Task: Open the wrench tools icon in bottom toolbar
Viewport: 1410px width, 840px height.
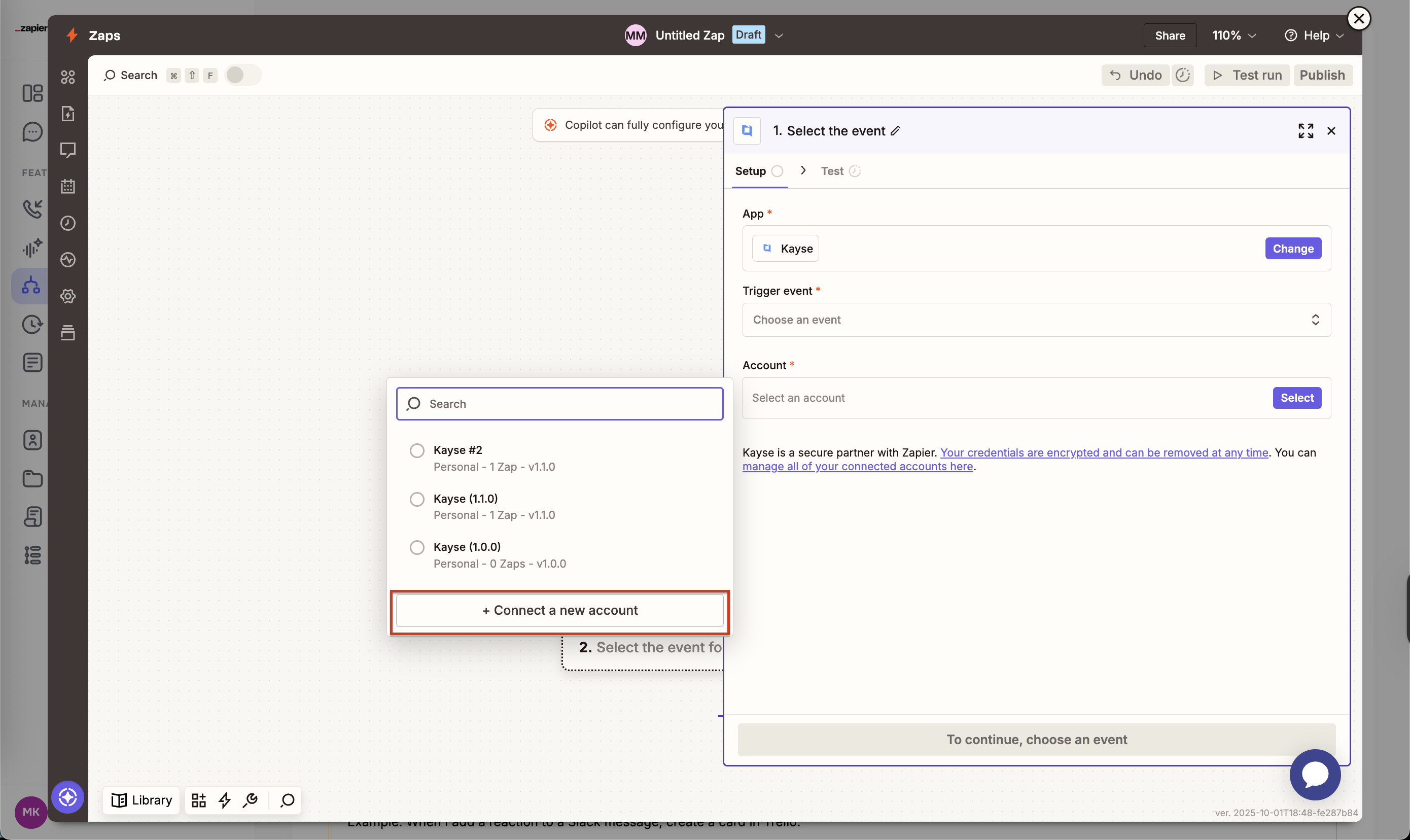Action: [x=251, y=800]
